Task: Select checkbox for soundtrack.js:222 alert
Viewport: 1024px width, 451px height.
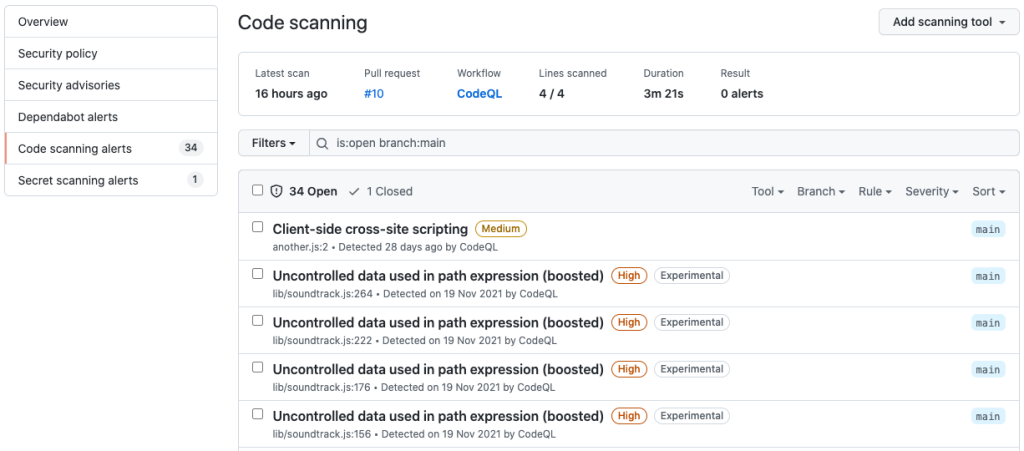Action: [258, 320]
